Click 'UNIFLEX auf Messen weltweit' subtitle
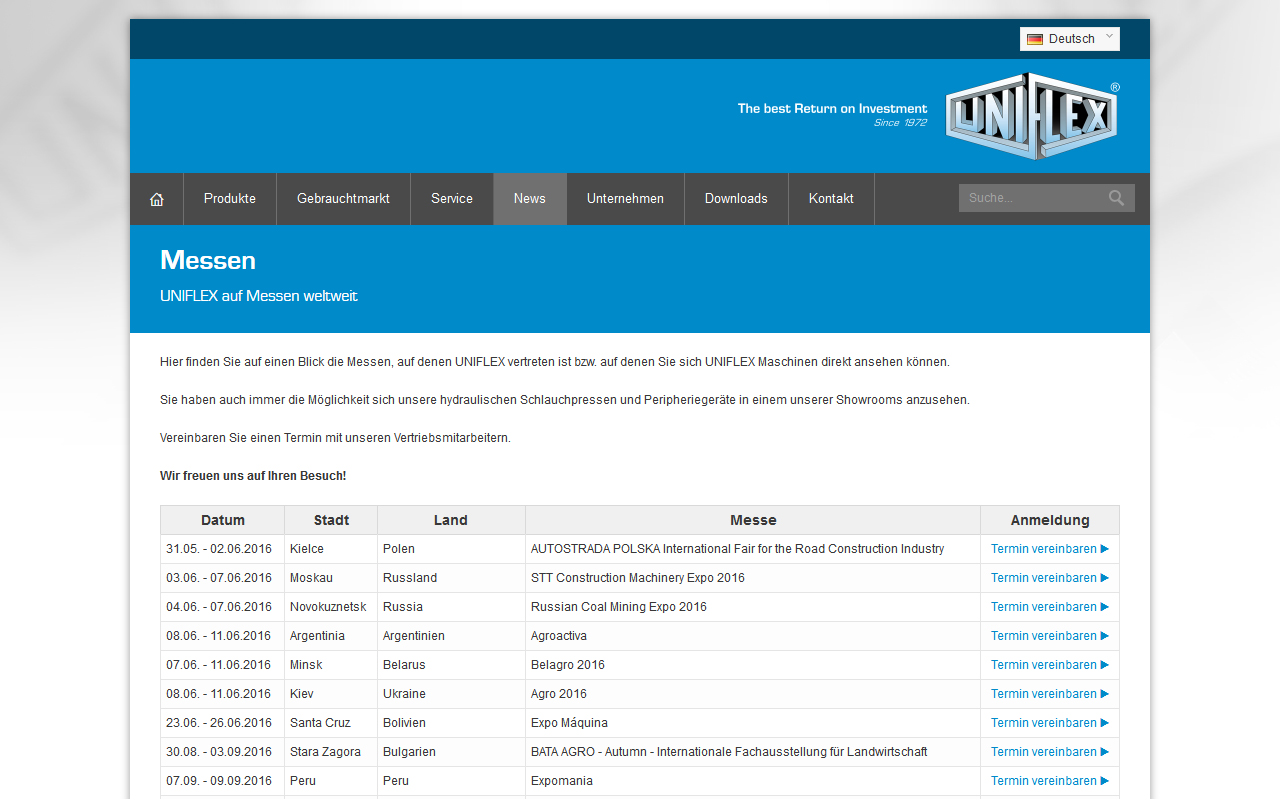 click(259, 296)
